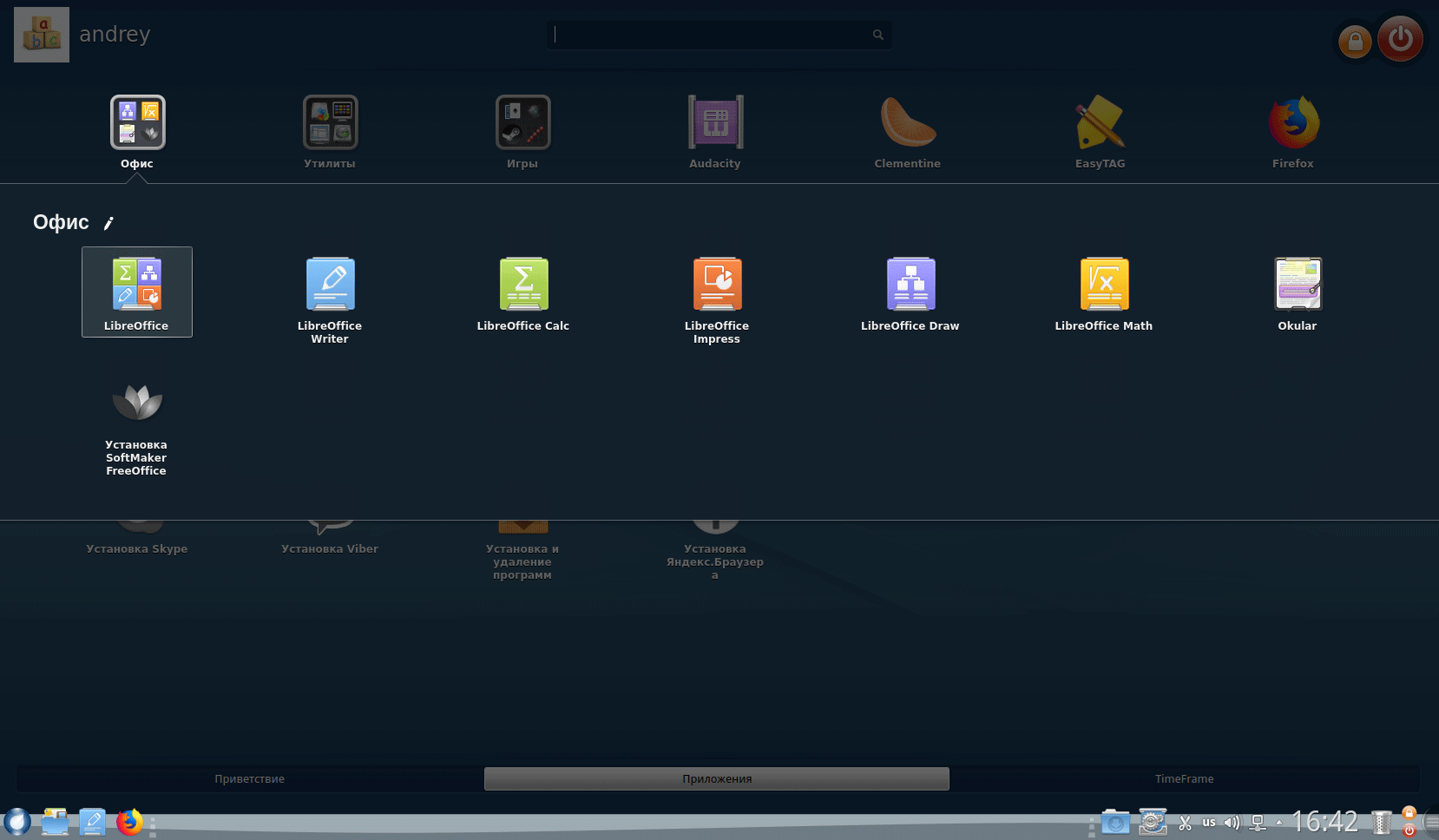Click the lock screen button
Image resolution: width=1439 pixels, height=840 pixels.
[x=1354, y=41]
